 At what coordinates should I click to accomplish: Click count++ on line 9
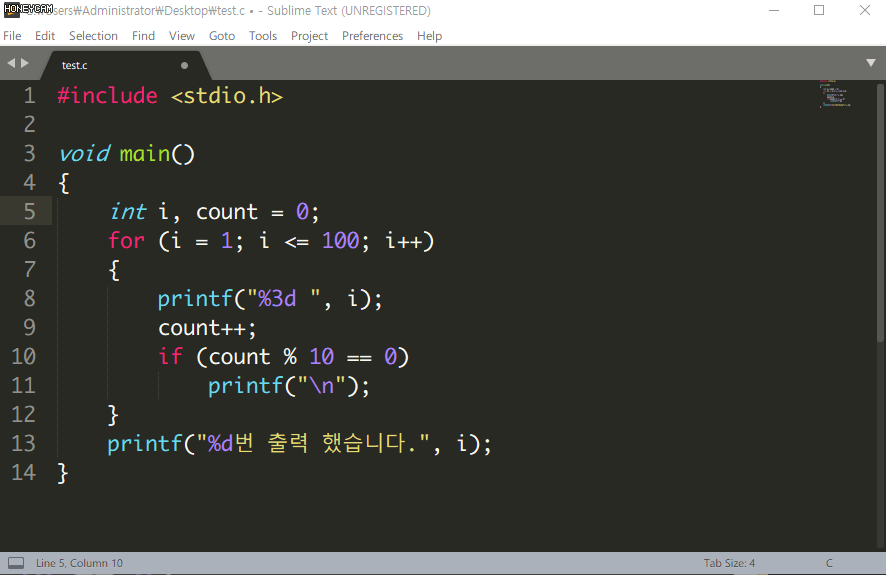[x=207, y=328]
